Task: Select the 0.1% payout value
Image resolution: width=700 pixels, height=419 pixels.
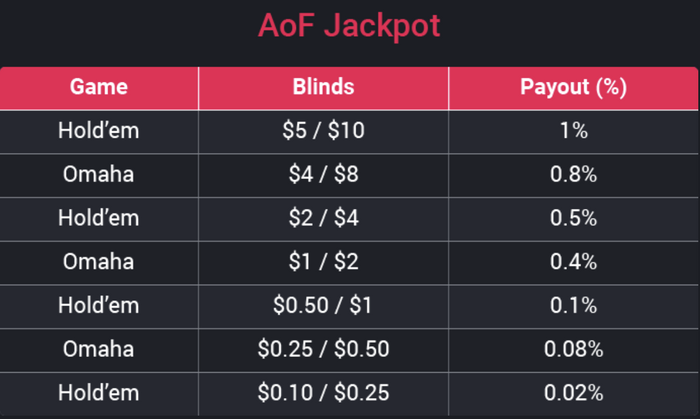Action: pyautogui.click(x=573, y=306)
